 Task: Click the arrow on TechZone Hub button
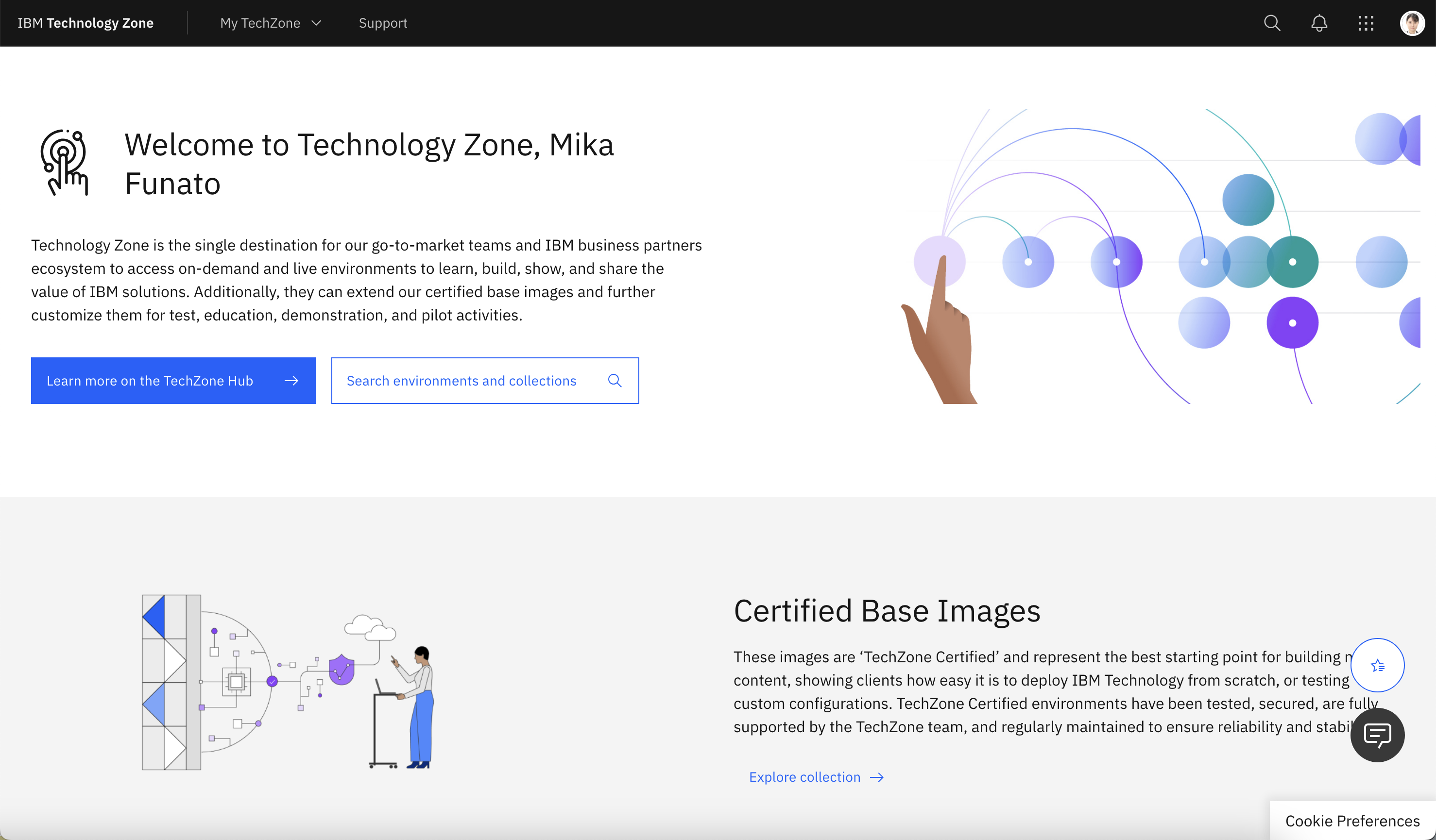click(291, 380)
